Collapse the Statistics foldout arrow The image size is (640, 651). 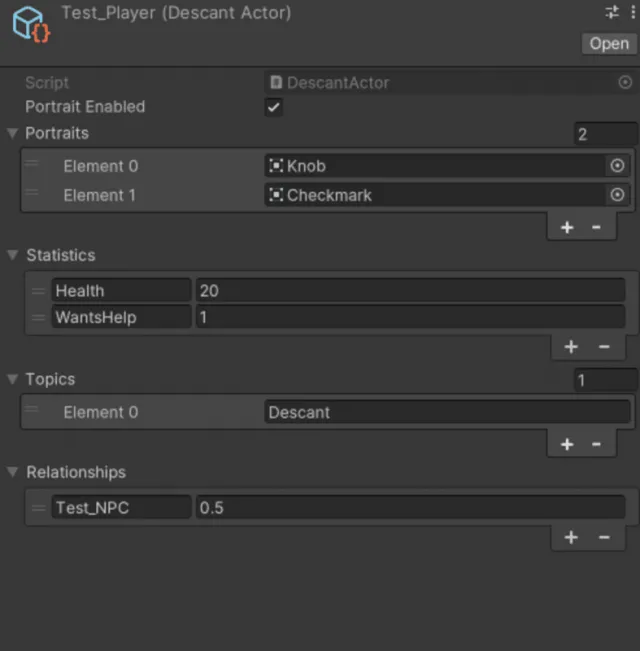point(13,255)
